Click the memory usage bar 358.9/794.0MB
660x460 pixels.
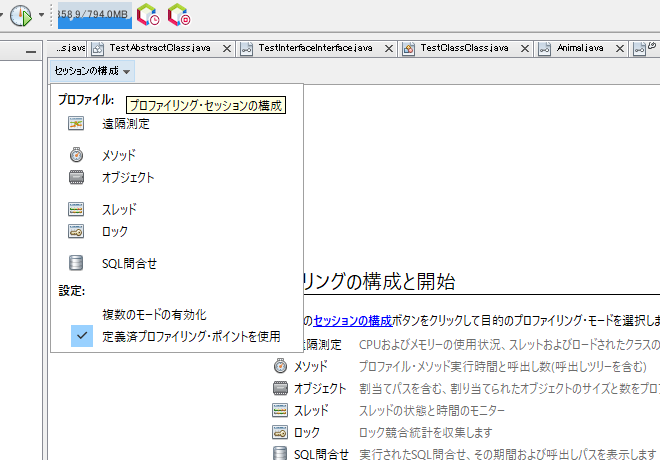pos(95,16)
